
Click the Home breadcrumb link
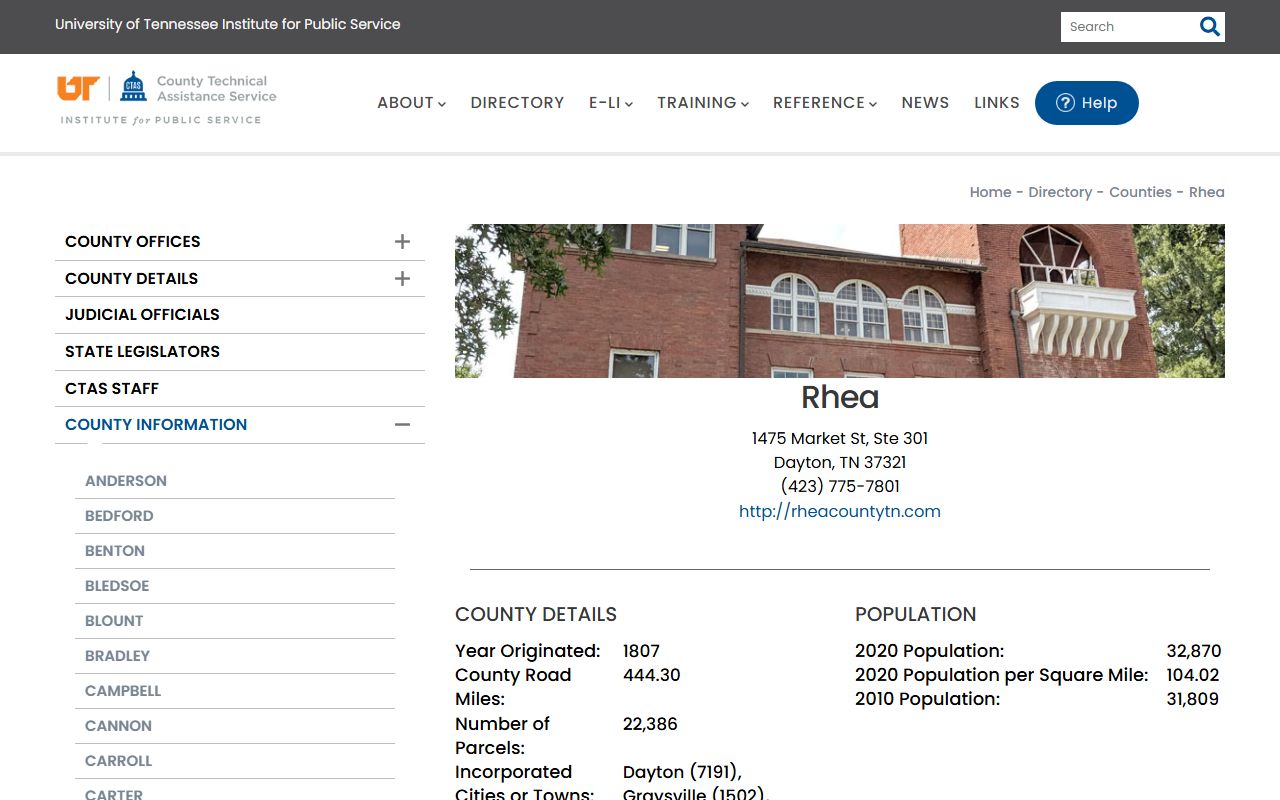[990, 192]
